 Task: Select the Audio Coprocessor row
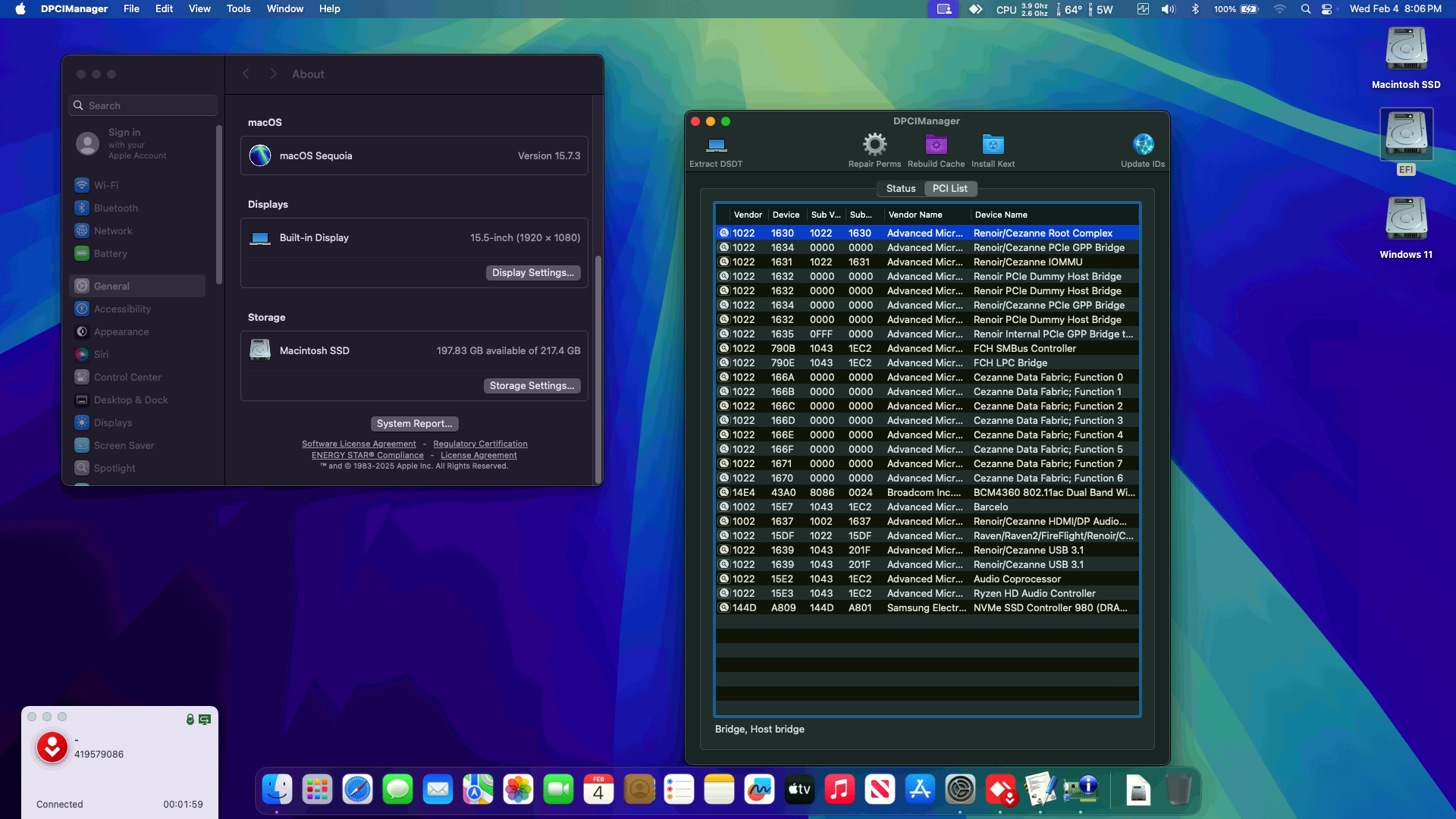pyautogui.click(x=927, y=579)
